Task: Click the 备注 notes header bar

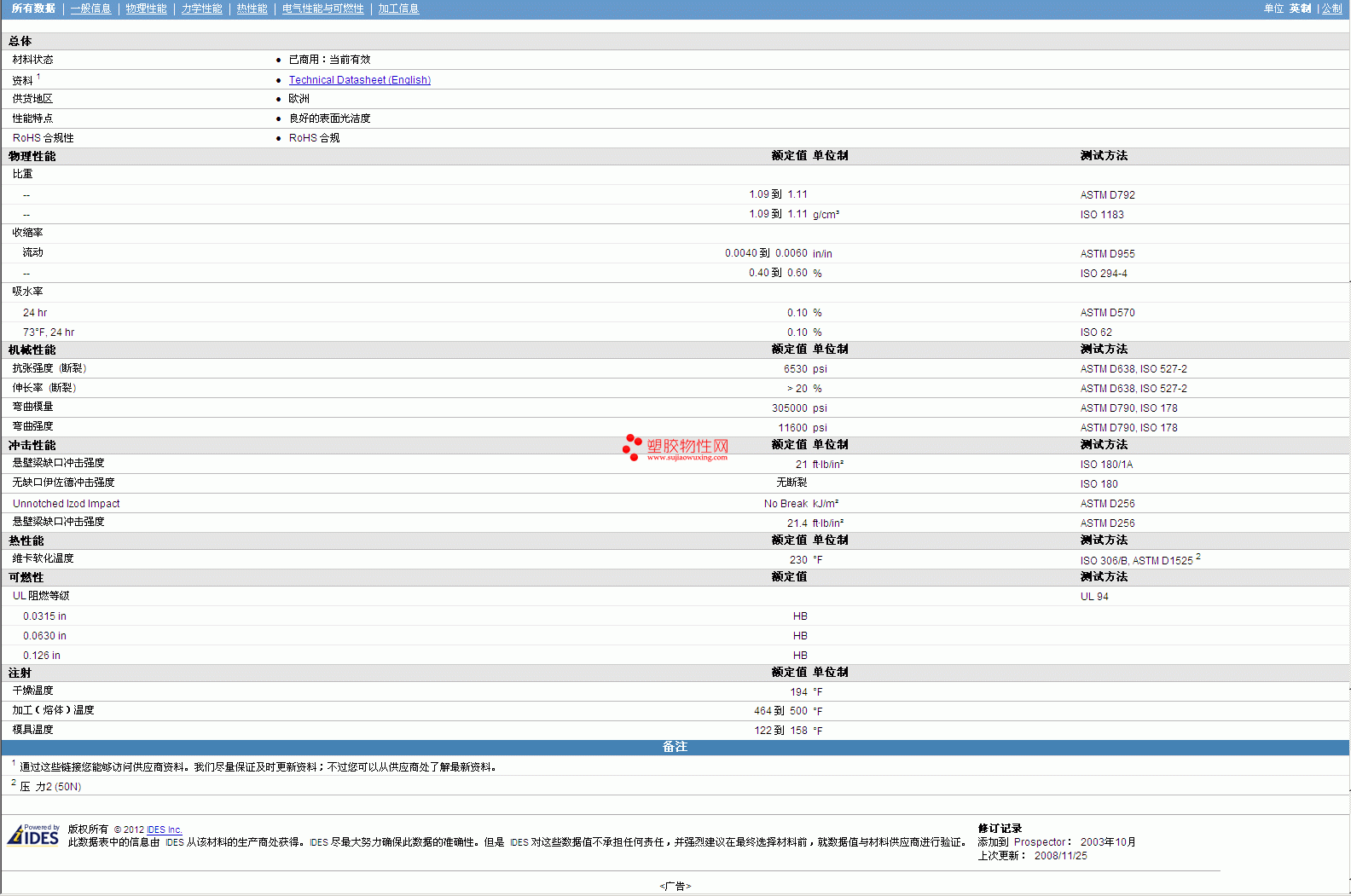Action: click(675, 747)
